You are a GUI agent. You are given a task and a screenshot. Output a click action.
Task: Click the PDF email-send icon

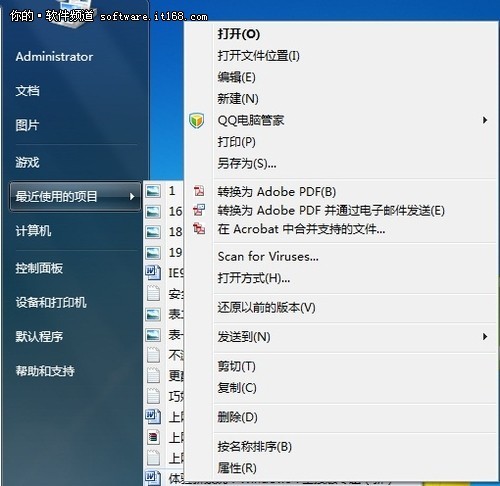(199, 210)
